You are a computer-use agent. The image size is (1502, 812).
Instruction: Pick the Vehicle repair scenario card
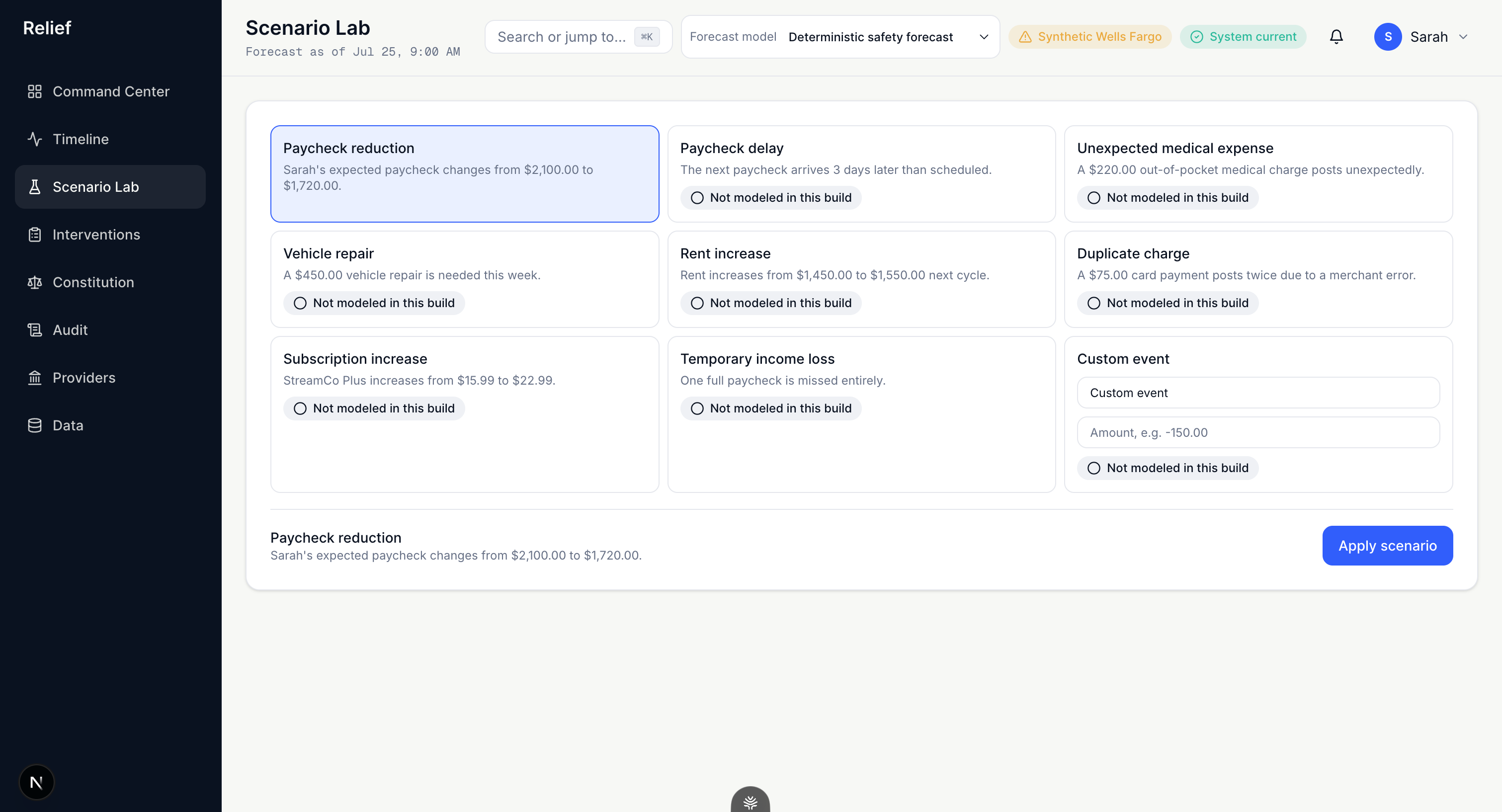pos(465,279)
